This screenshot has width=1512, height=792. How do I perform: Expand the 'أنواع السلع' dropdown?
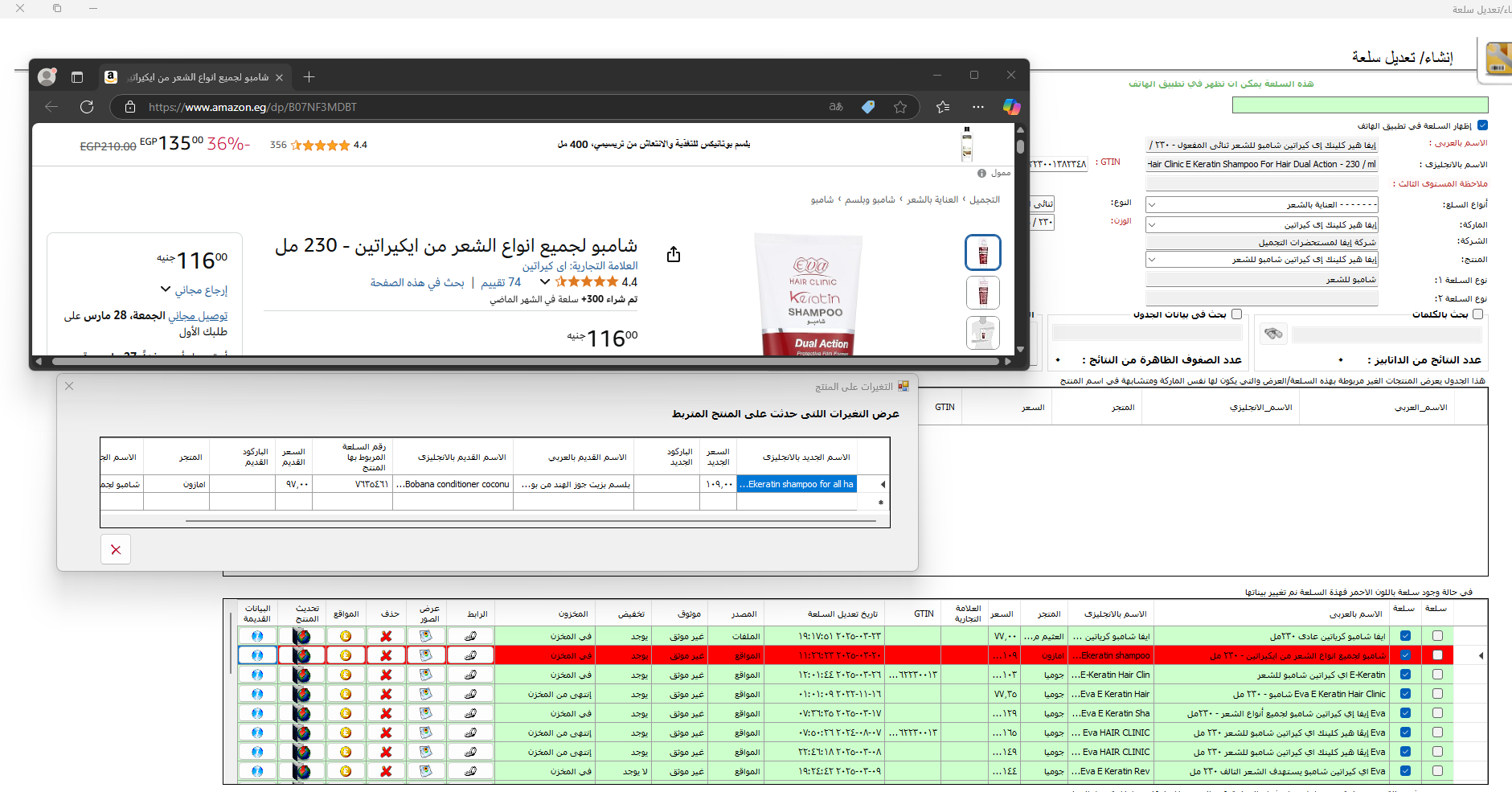[1152, 205]
